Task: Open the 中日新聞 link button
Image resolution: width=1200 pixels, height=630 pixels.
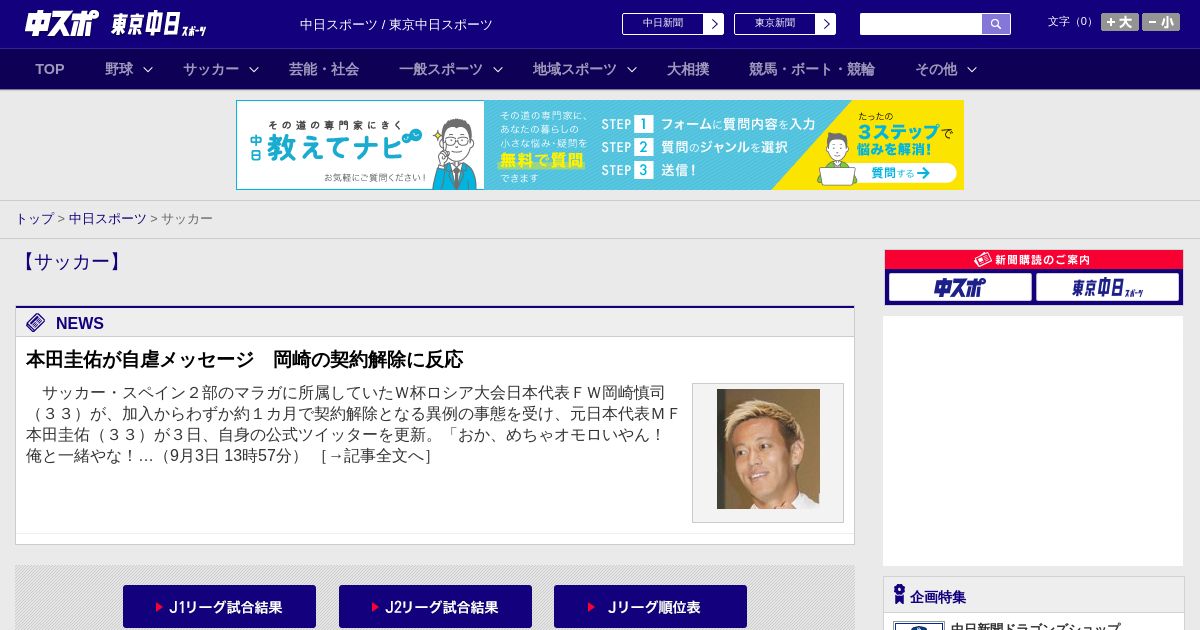Action: click(x=663, y=24)
